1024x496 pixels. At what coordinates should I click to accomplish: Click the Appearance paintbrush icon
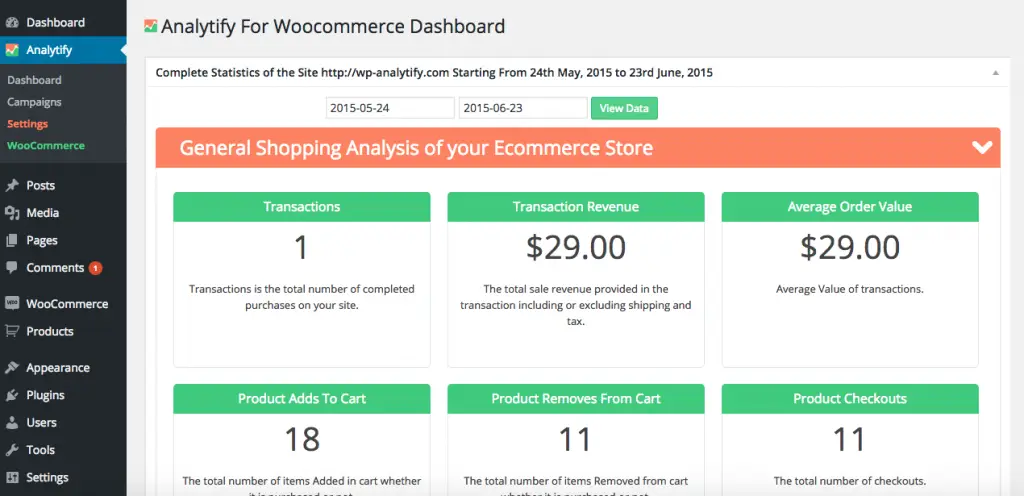[12, 367]
